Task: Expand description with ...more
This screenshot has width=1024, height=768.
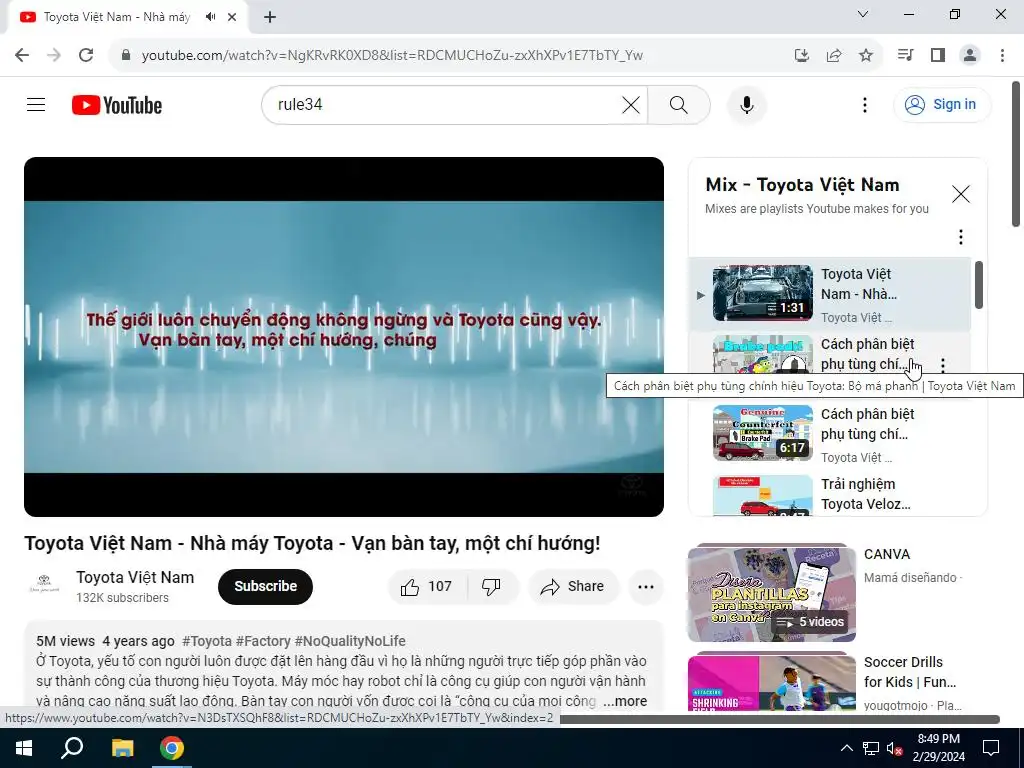Action: (x=625, y=701)
